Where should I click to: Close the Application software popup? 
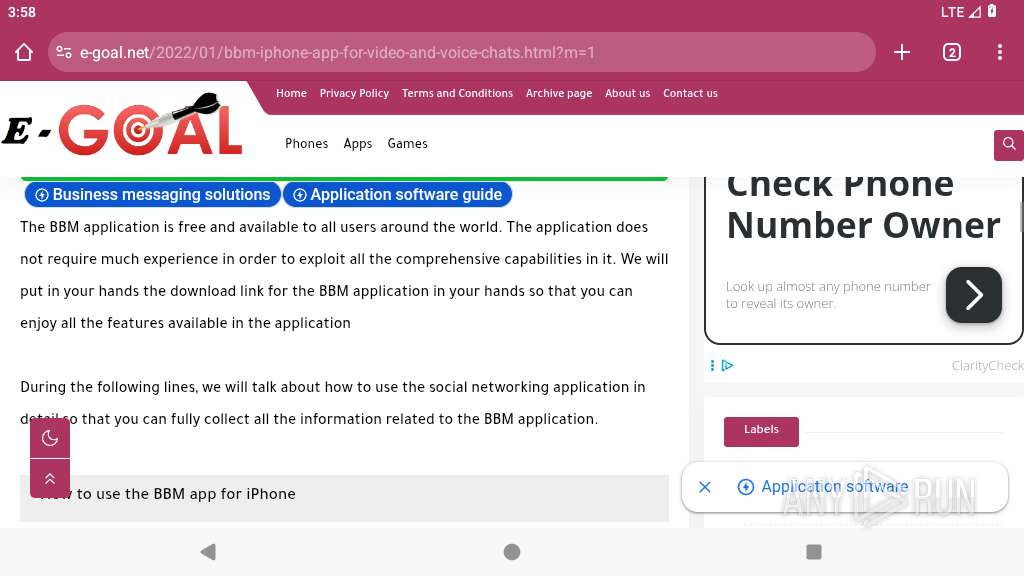pyautogui.click(x=705, y=487)
